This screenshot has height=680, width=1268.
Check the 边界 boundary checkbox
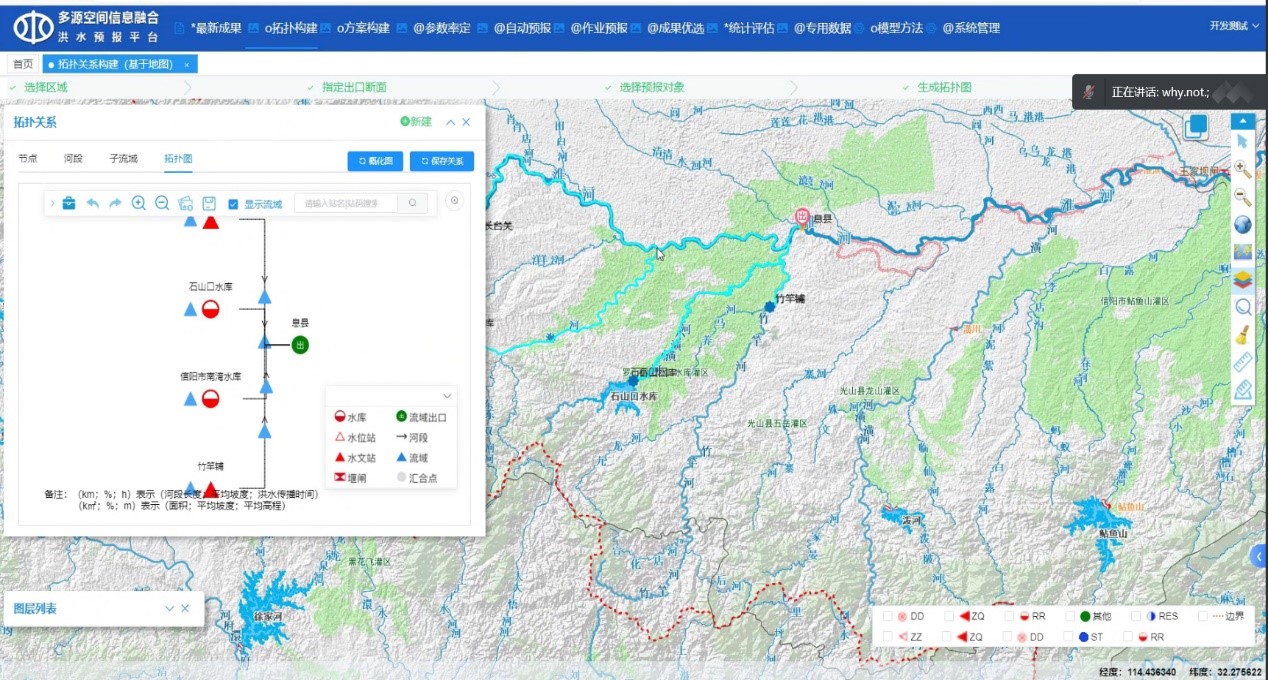(x=1203, y=616)
